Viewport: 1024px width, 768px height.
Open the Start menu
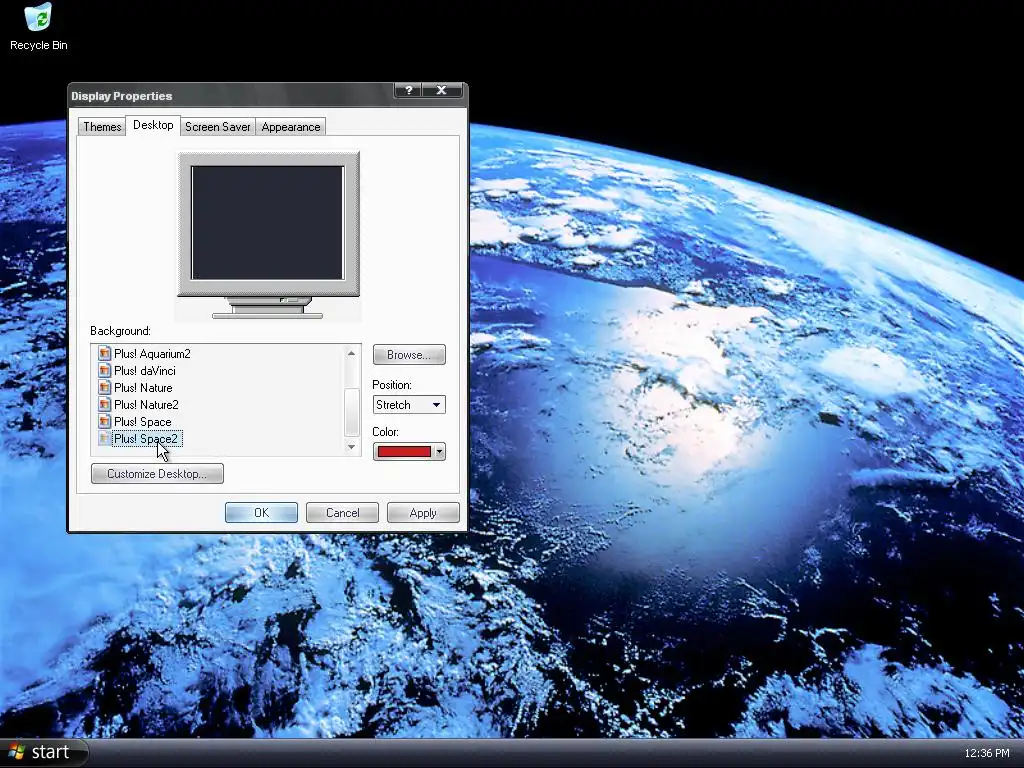click(x=43, y=752)
